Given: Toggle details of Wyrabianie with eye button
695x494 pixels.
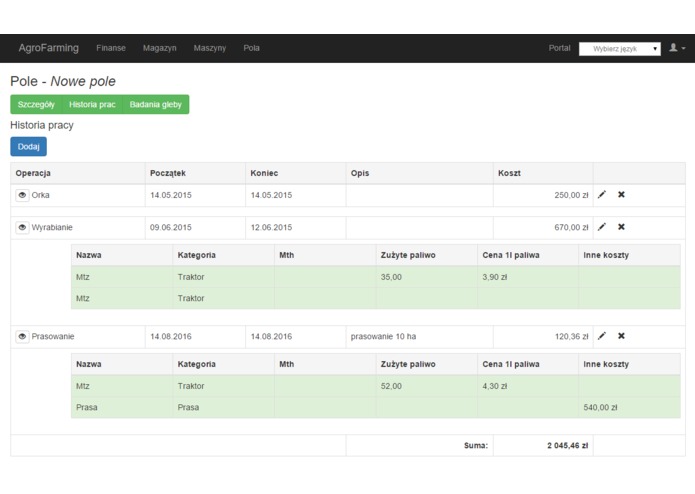Looking at the screenshot, I should pyautogui.click(x=22, y=227).
